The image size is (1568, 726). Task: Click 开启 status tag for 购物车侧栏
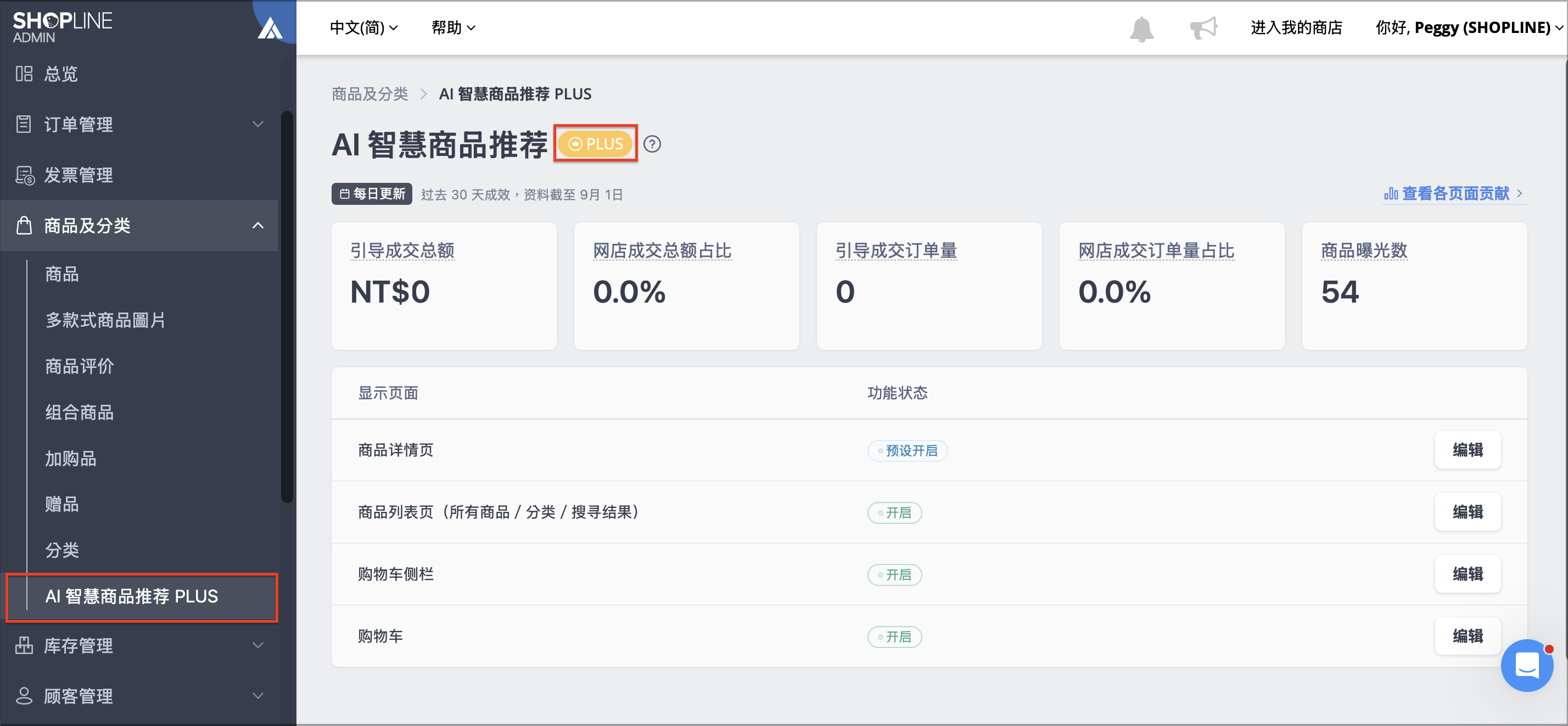894,575
